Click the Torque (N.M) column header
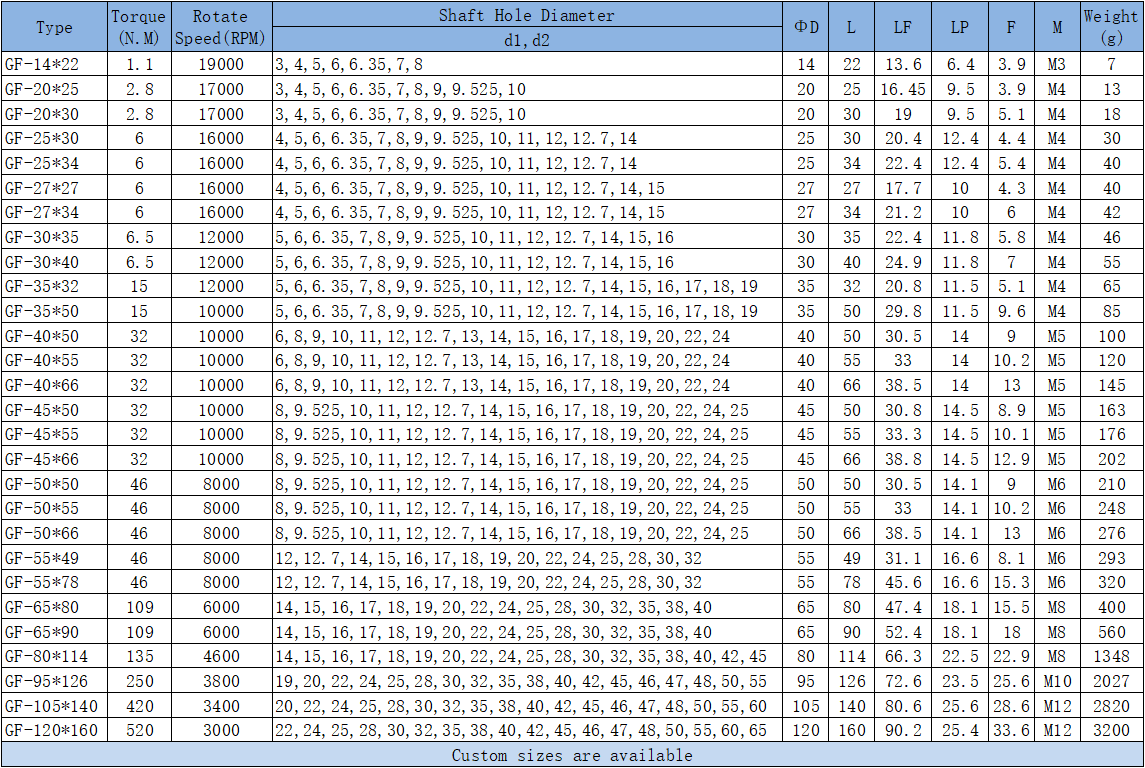This screenshot has width=1145, height=768. pyautogui.click(x=139, y=27)
